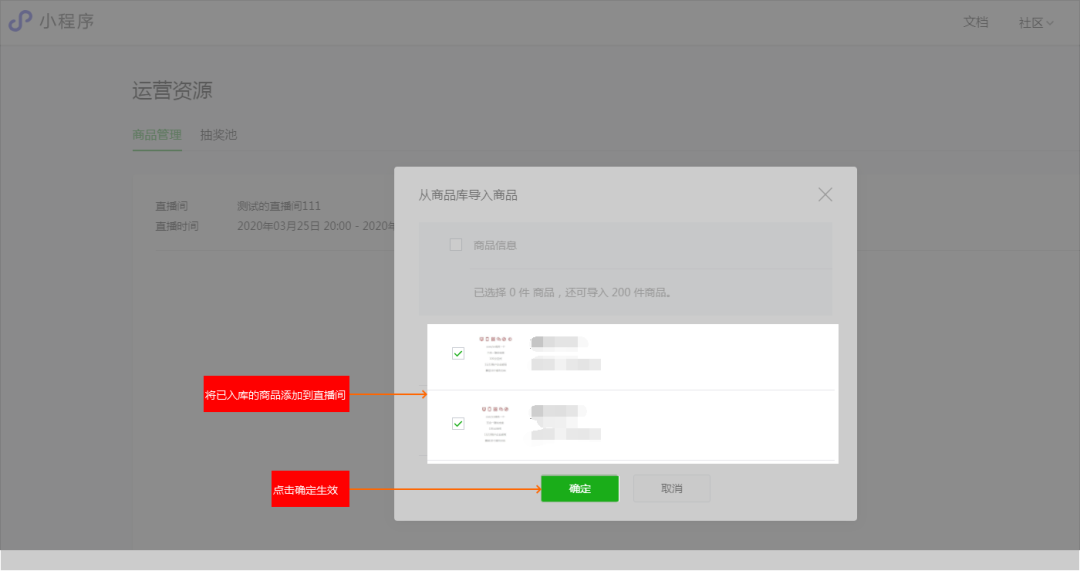1080x571 pixels.
Task: Uncheck the second product checkbox
Action: [x=458, y=424]
